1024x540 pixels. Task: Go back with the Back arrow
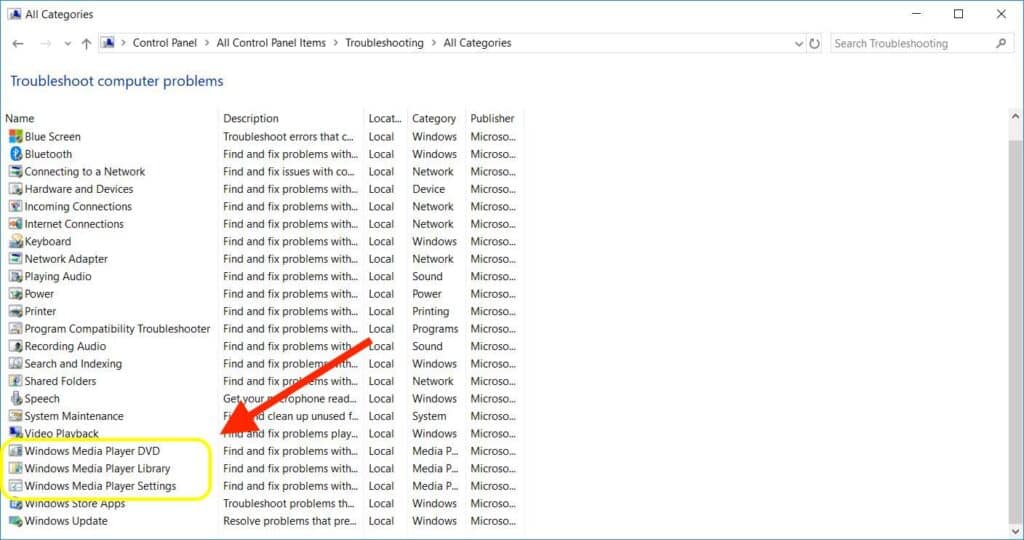(x=18, y=44)
